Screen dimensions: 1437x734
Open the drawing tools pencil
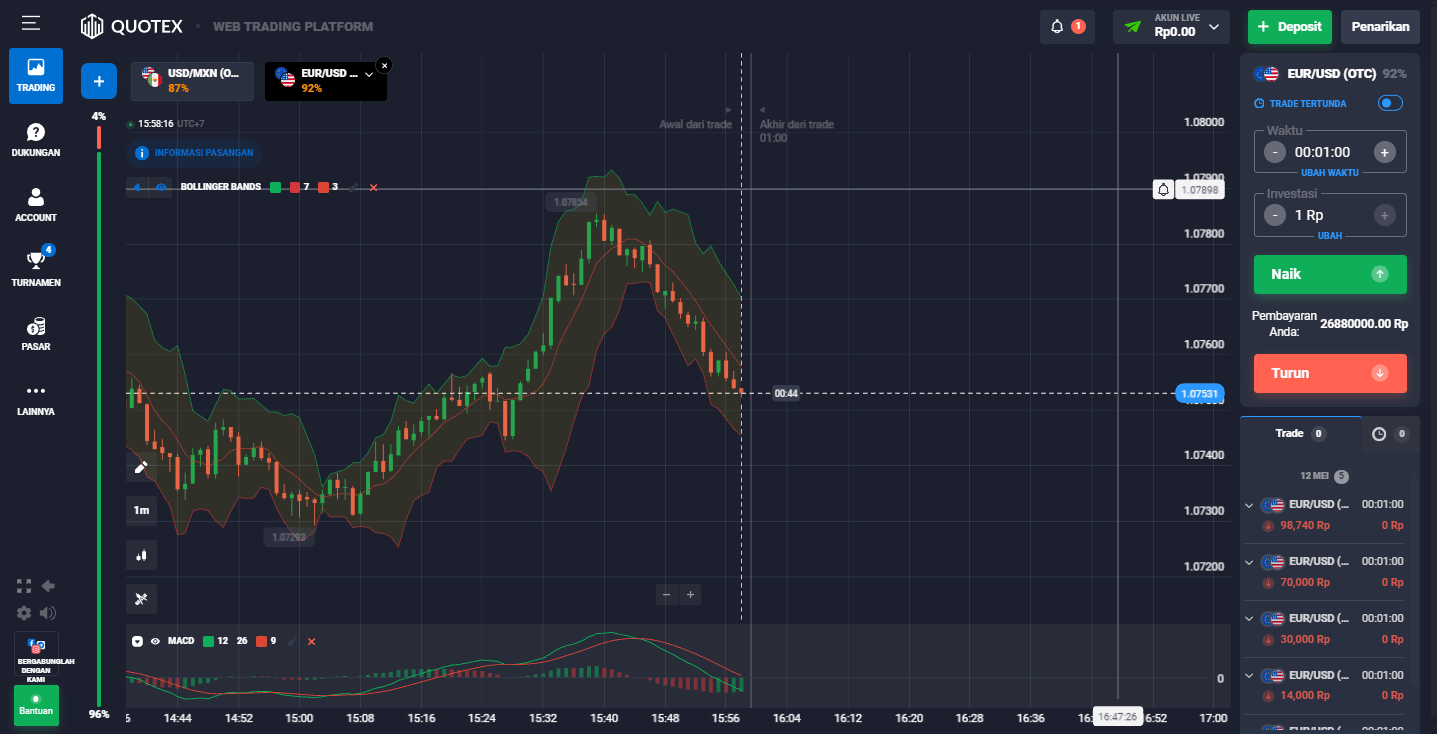click(x=141, y=467)
